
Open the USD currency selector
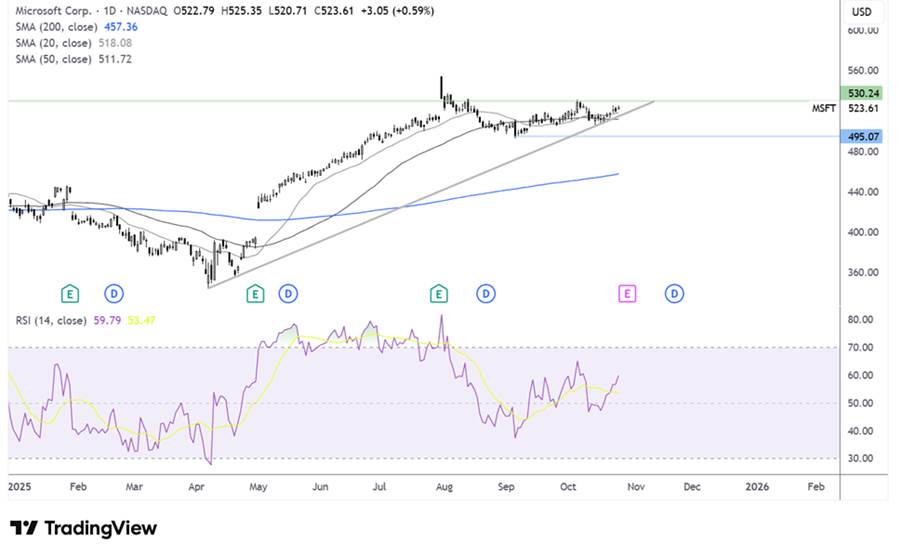[x=862, y=12]
